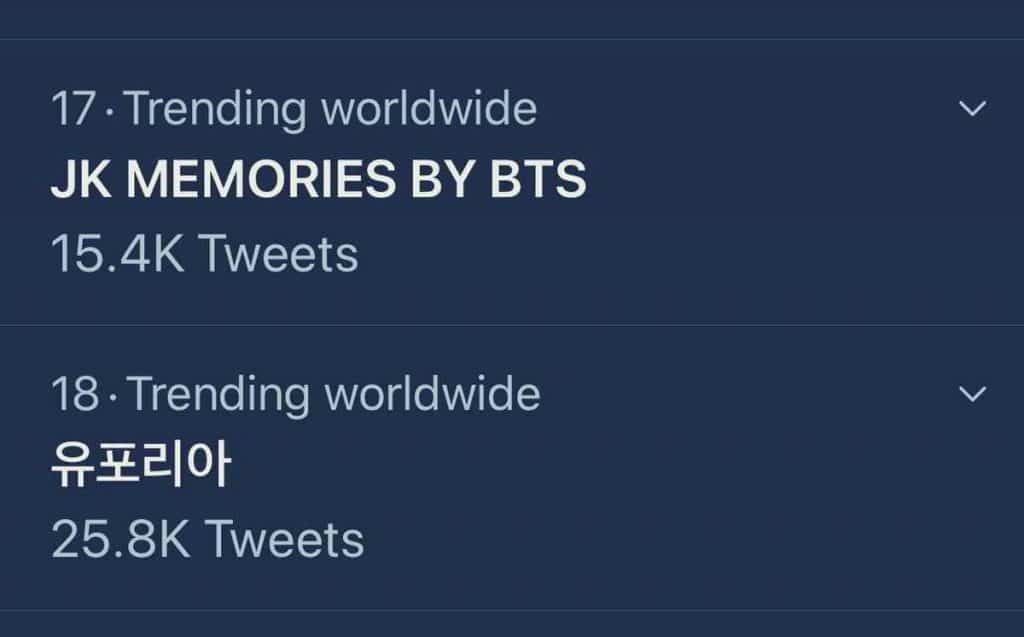Screen dimensions: 1024x637
Task: Click "Trending worldwide" text above 유포리아
Action: (x=334, y=395)
